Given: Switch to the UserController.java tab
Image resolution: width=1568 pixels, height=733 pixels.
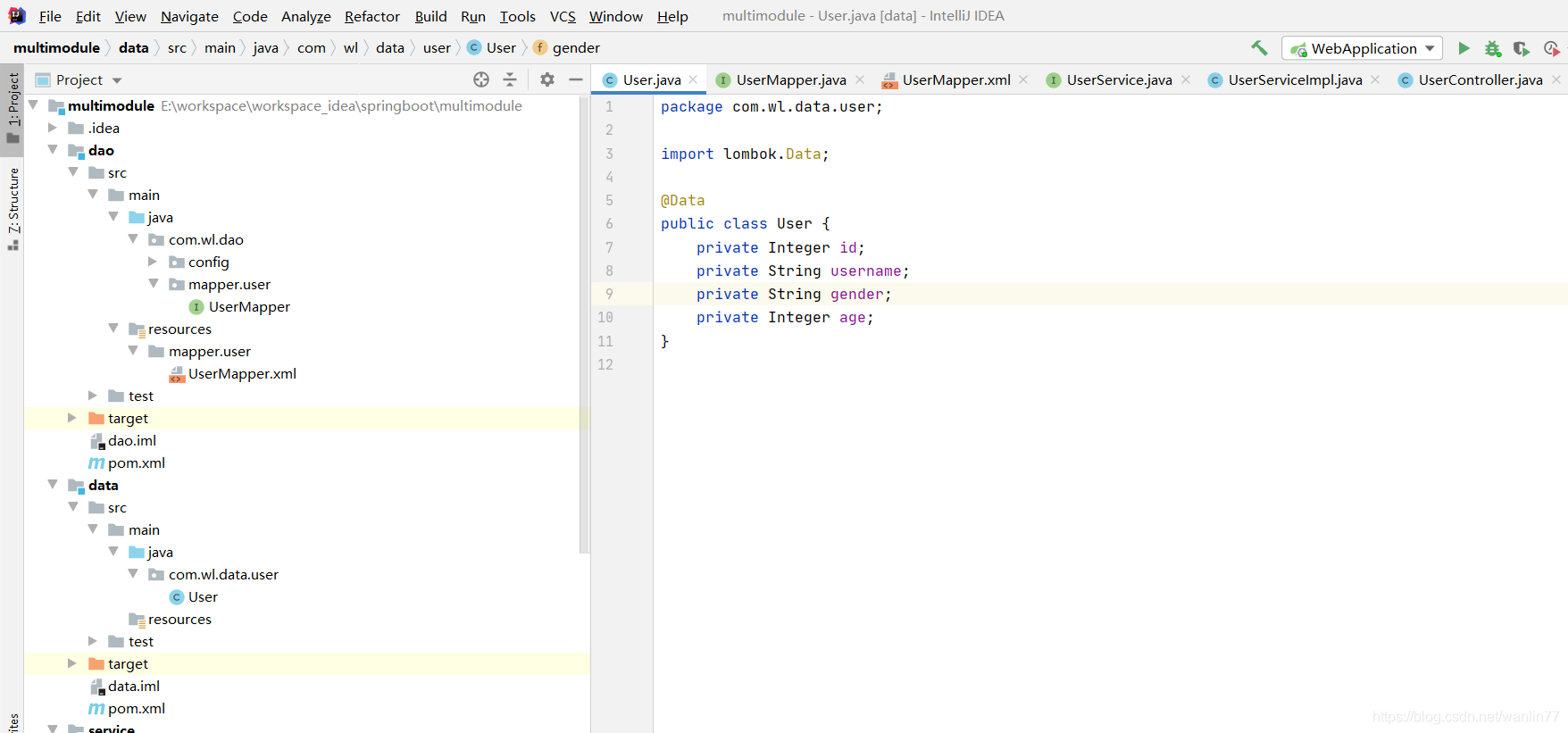Looking at the screenshot, I should pos(1480,79).
